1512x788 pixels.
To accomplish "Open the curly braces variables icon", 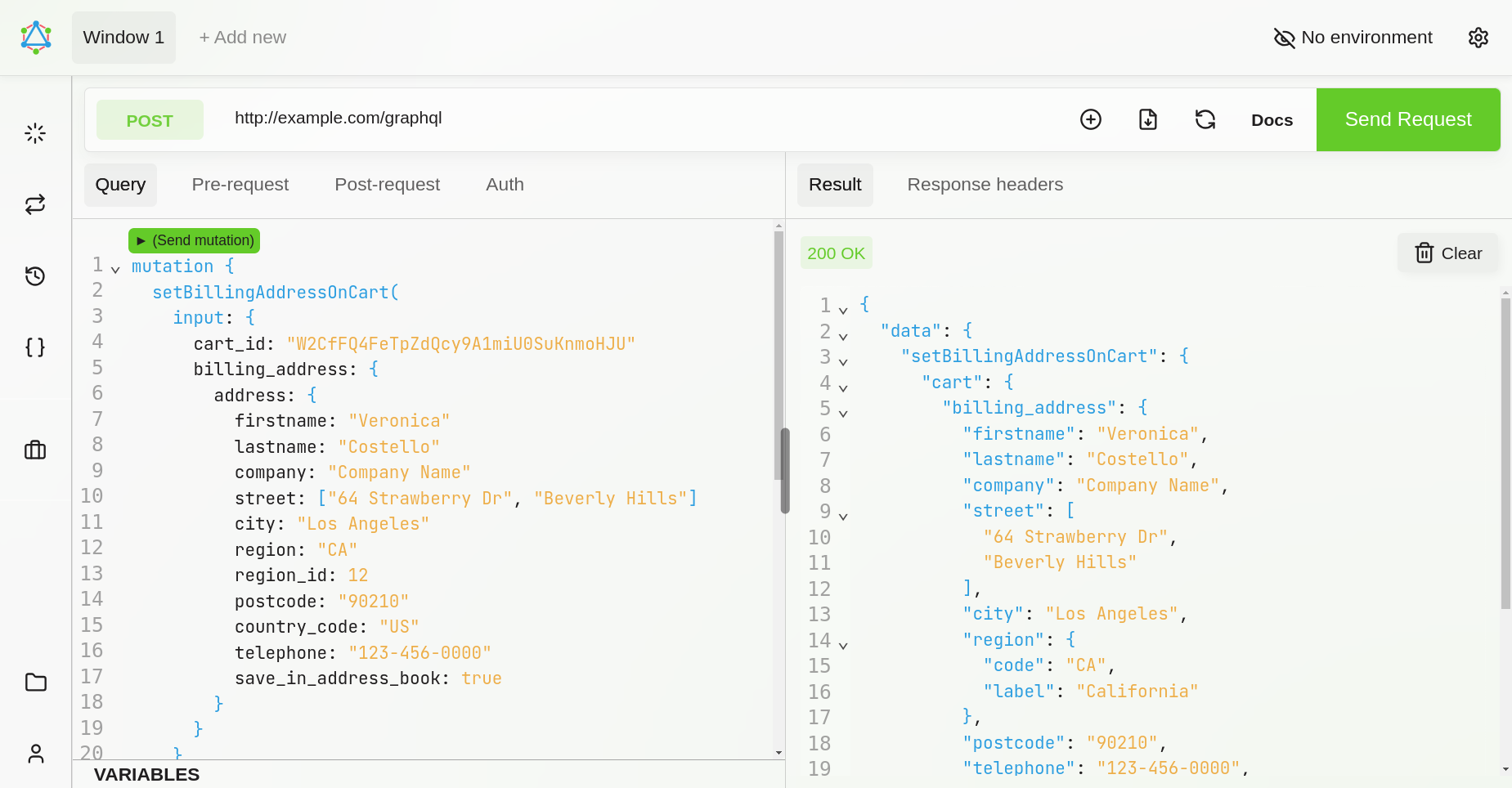I will [35, 347].
